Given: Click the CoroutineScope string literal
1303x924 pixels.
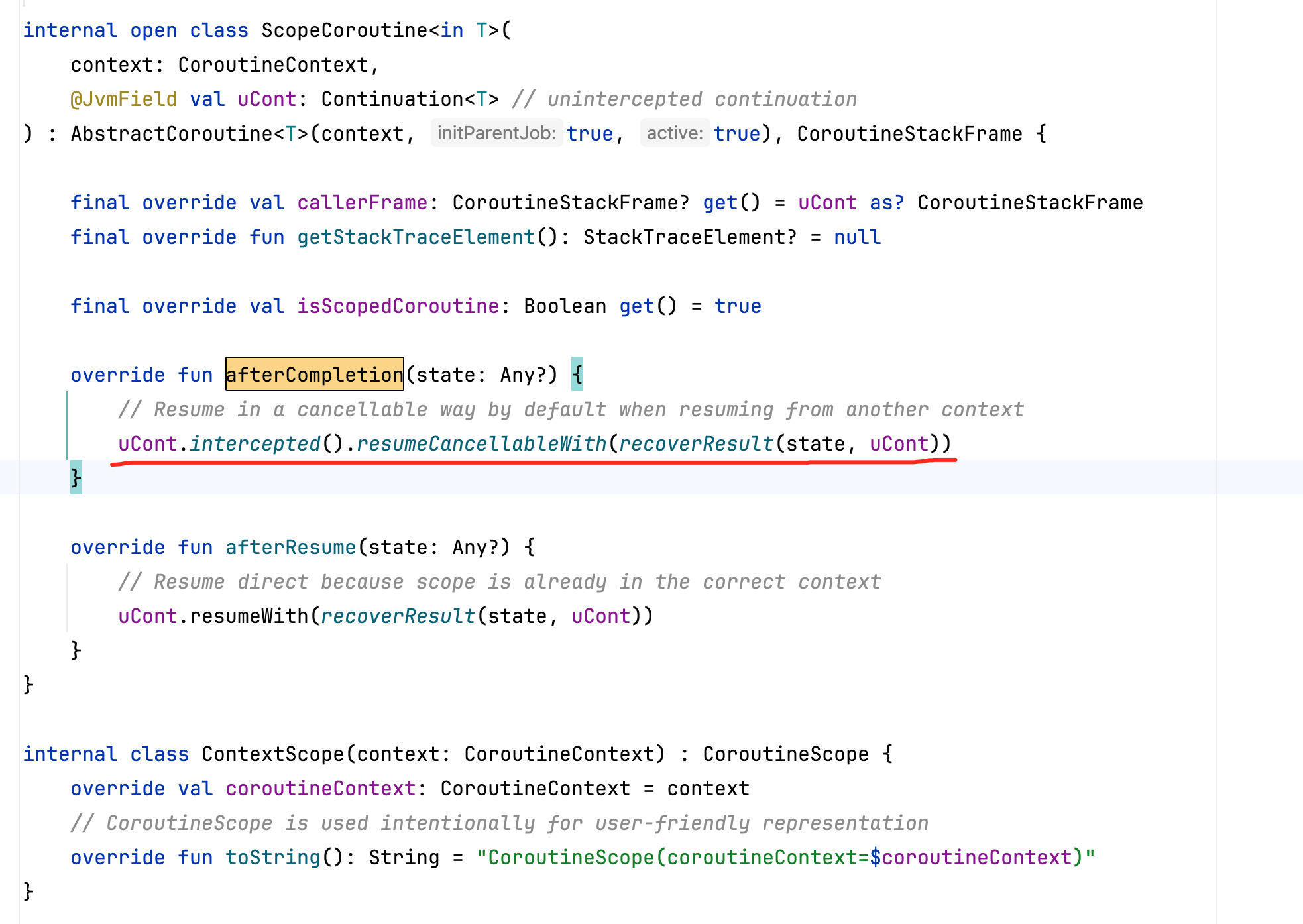Looking at the screenshot, I should click(785, 858).
